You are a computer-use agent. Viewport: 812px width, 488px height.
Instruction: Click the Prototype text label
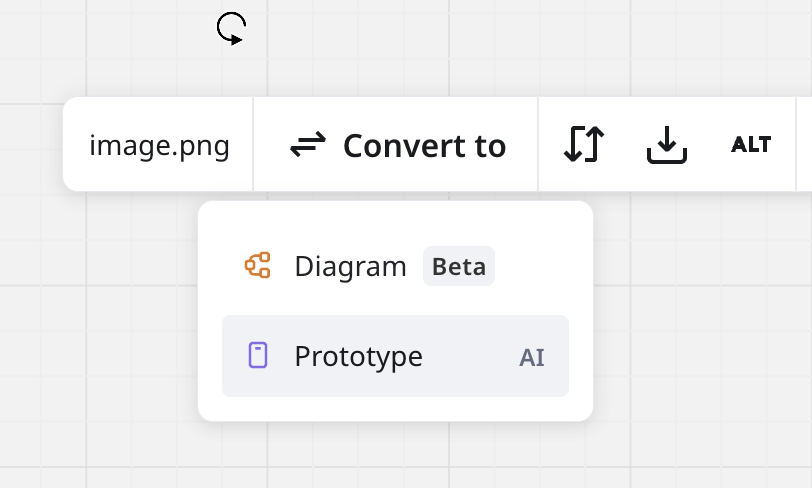pyautogui.click(x=358, y=356)
